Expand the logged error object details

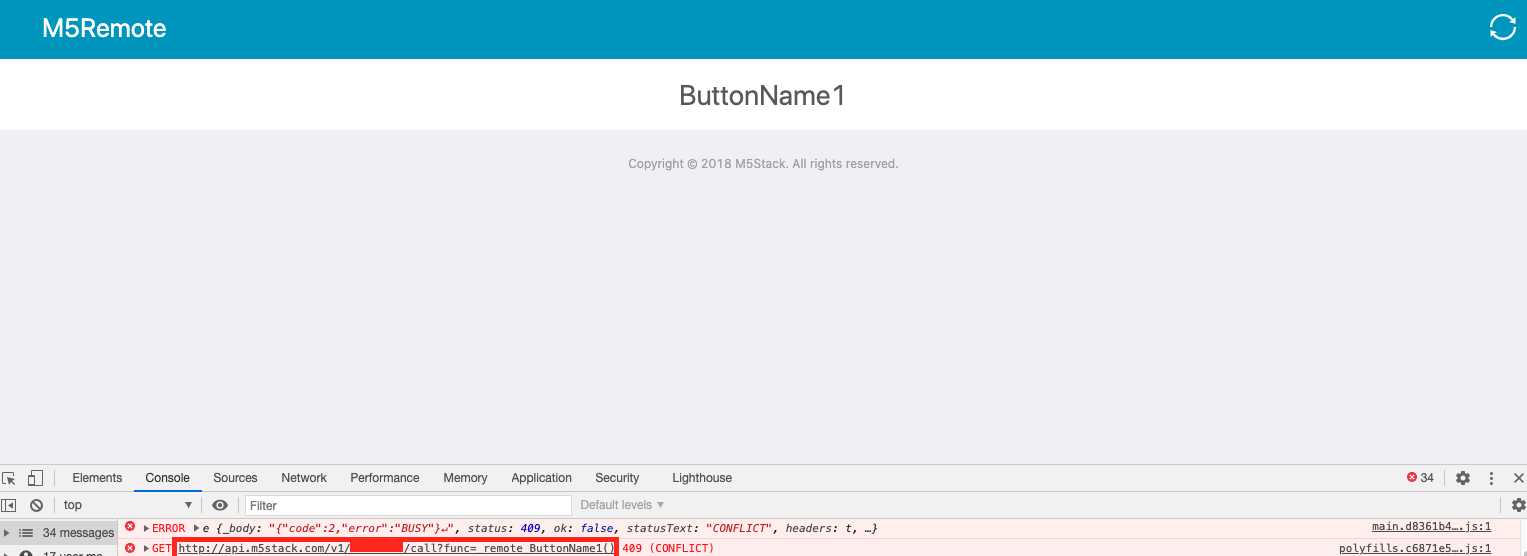[196, 528]
